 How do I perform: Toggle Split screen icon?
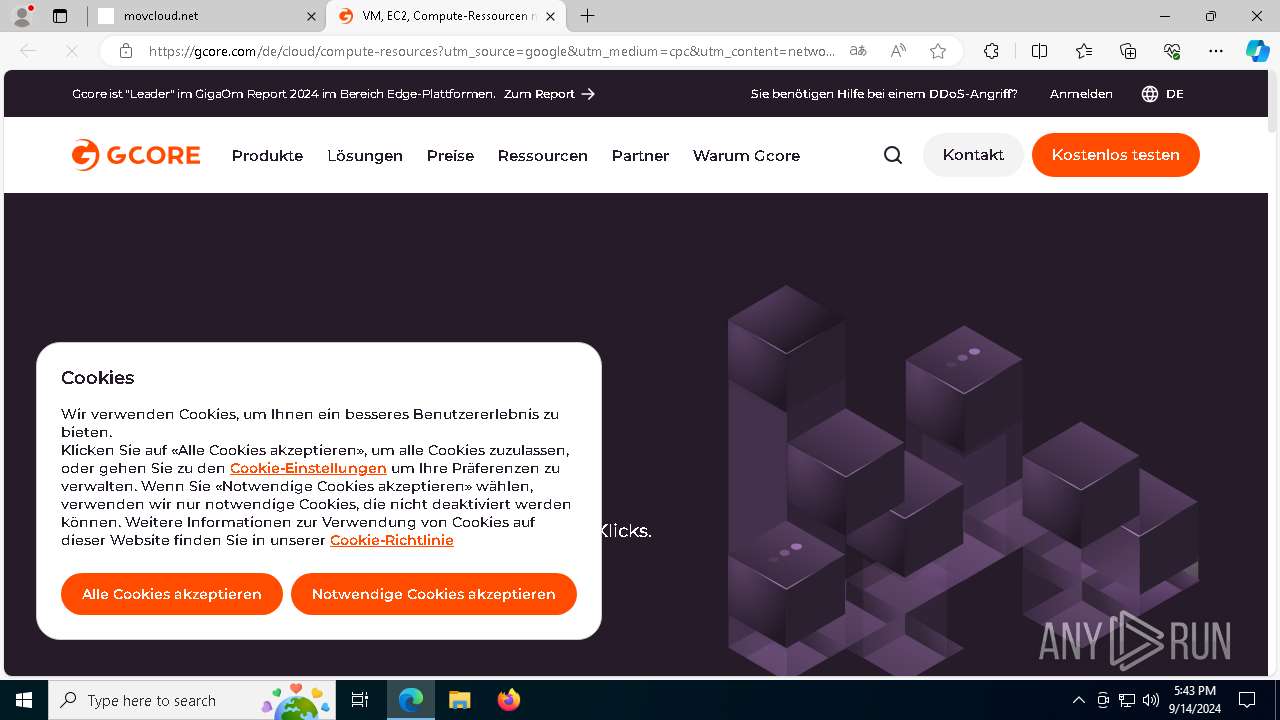coord(1039,51)
